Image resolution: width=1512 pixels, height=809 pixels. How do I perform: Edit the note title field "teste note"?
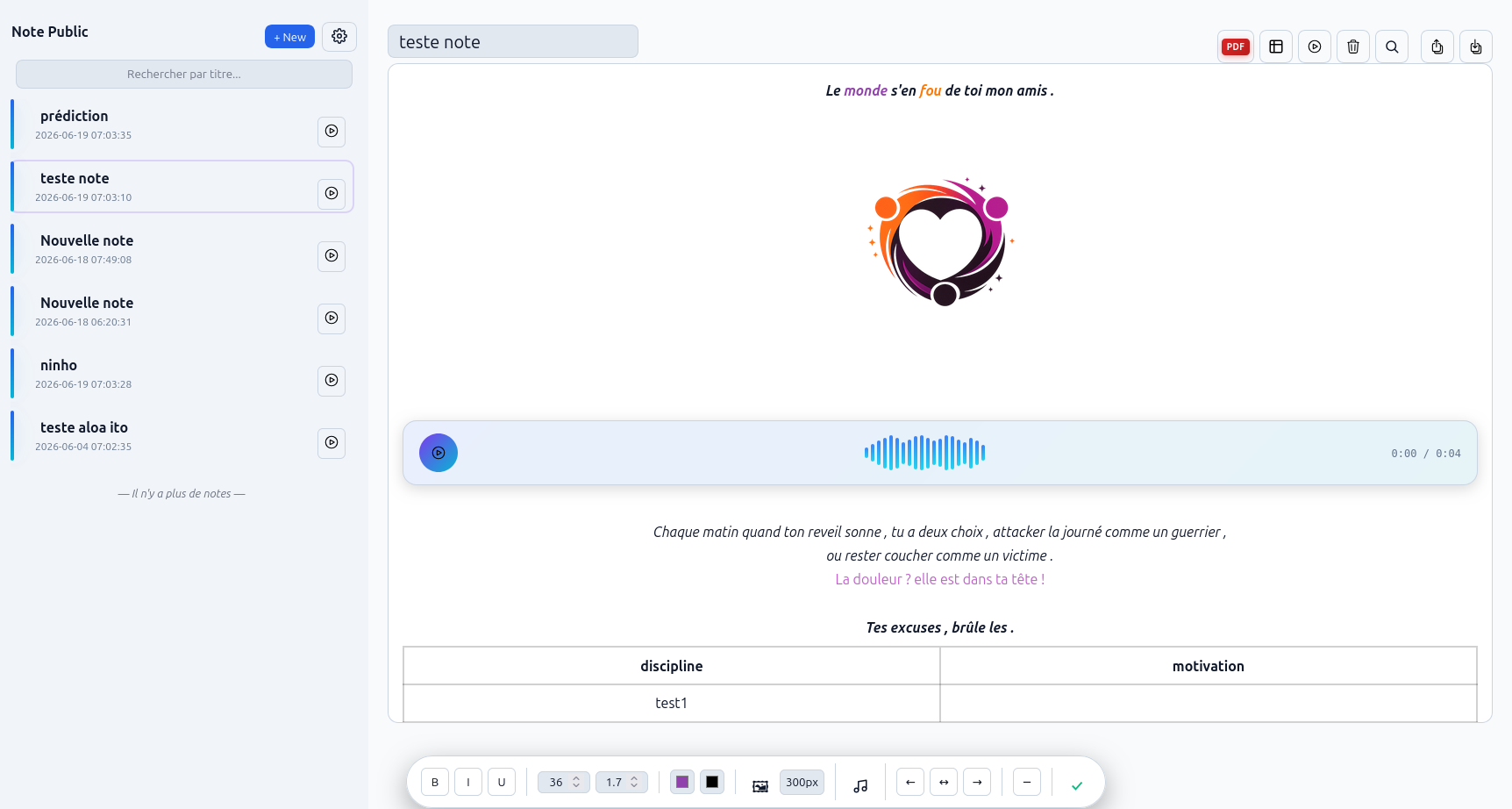pos(513,41)
